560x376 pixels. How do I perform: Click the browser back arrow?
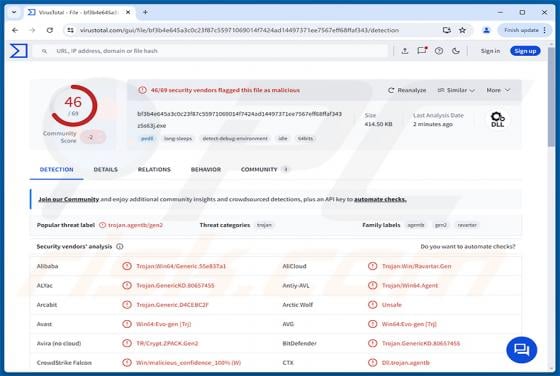tap(15, 30)
